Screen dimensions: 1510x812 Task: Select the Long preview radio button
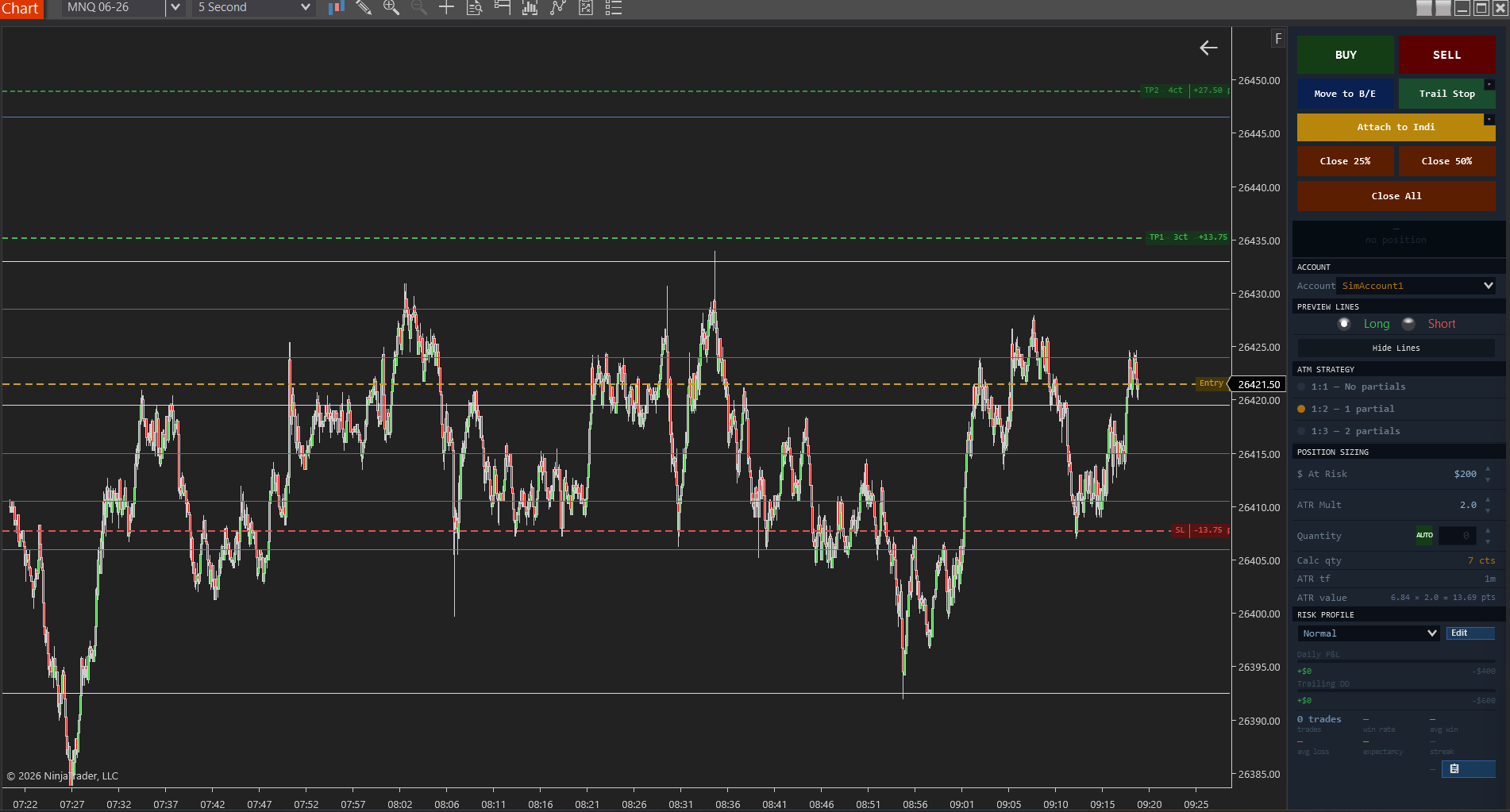click(x=1344, y=324)
